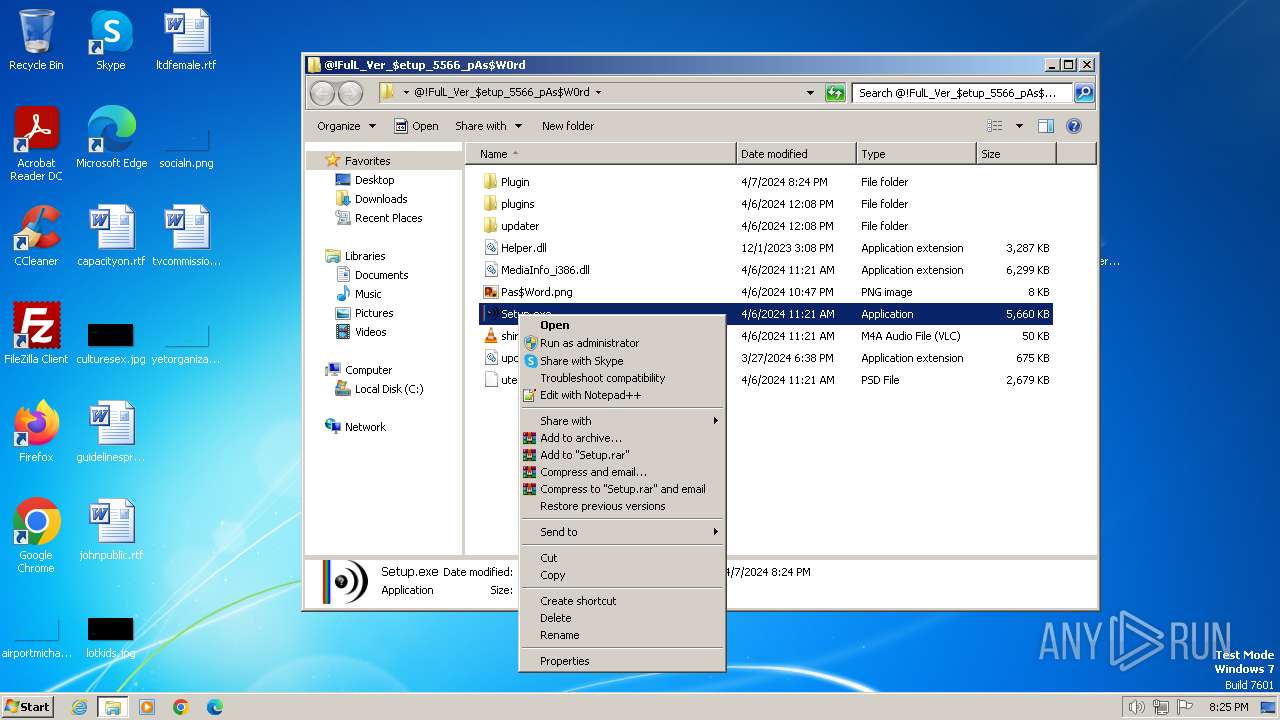This screenshot has height=720, width=1280.
Task: Choose Compress and email...
Action: click(622, 472)
